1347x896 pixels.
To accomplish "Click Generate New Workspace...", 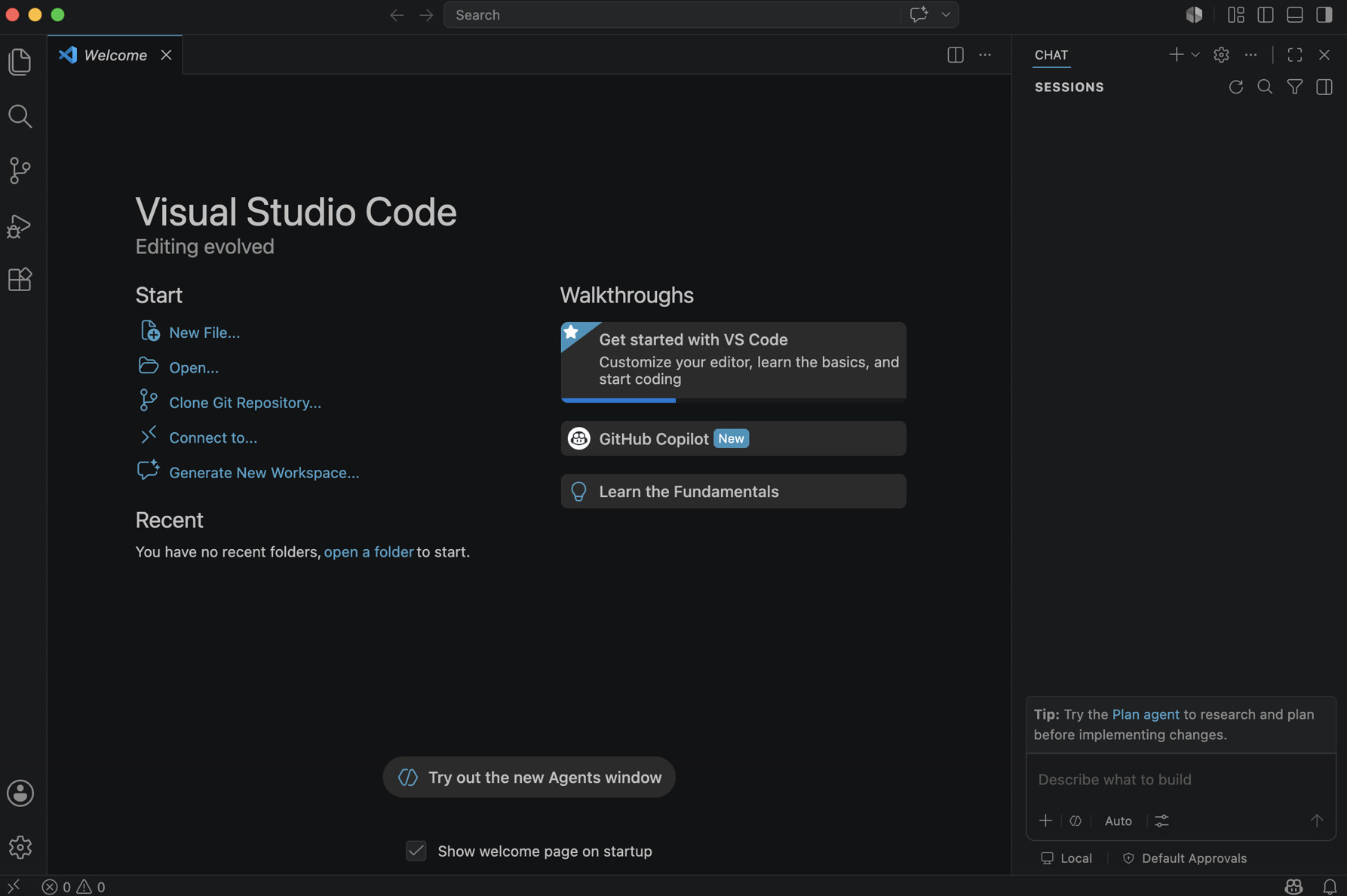I will [x=264, y=473].
